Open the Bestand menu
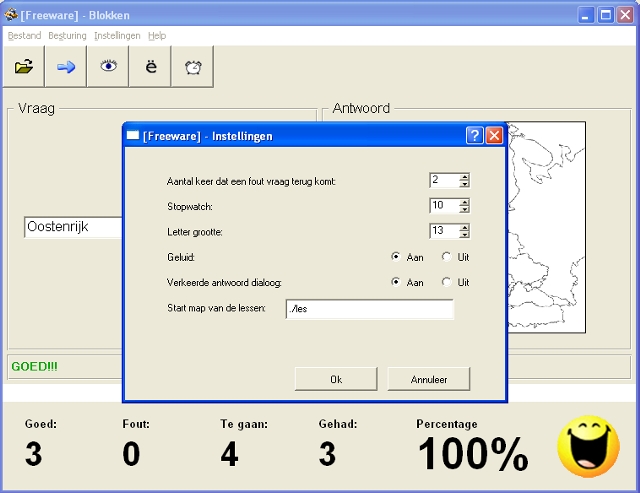640x493 pixels. pos(24,36)
